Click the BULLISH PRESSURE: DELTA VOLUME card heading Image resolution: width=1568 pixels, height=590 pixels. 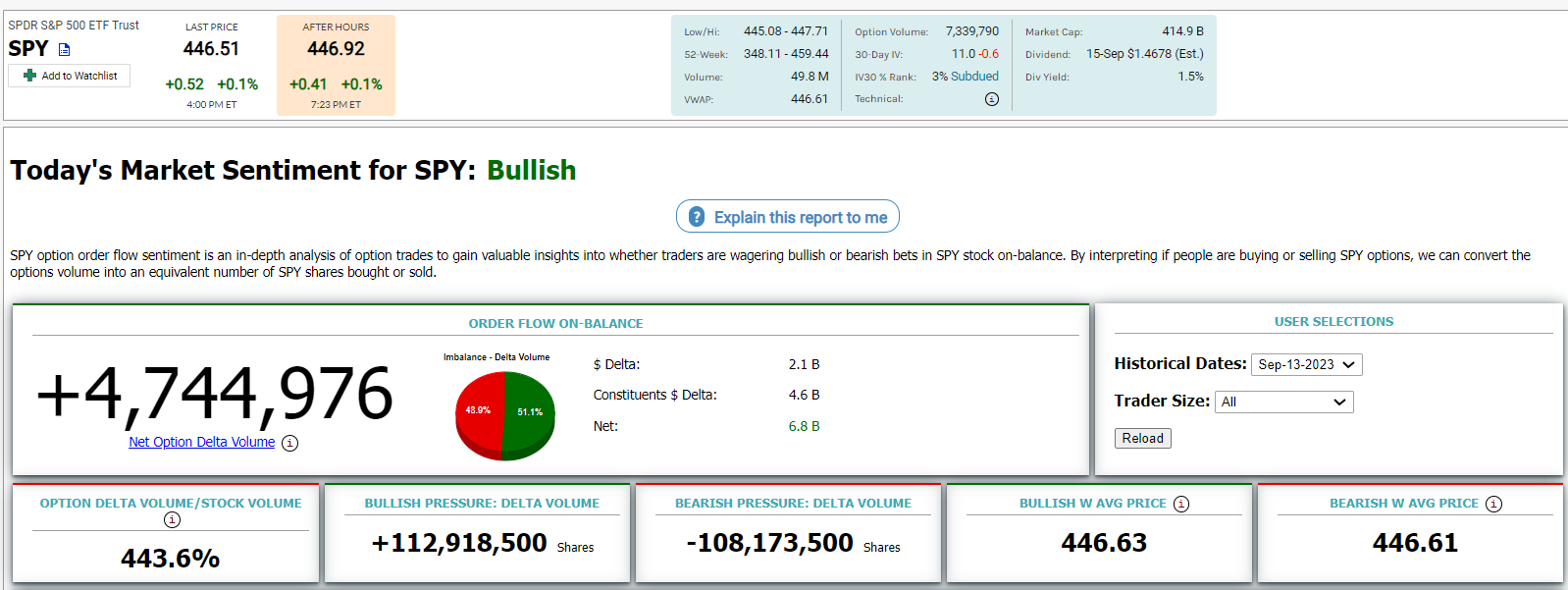coord(482,504)
